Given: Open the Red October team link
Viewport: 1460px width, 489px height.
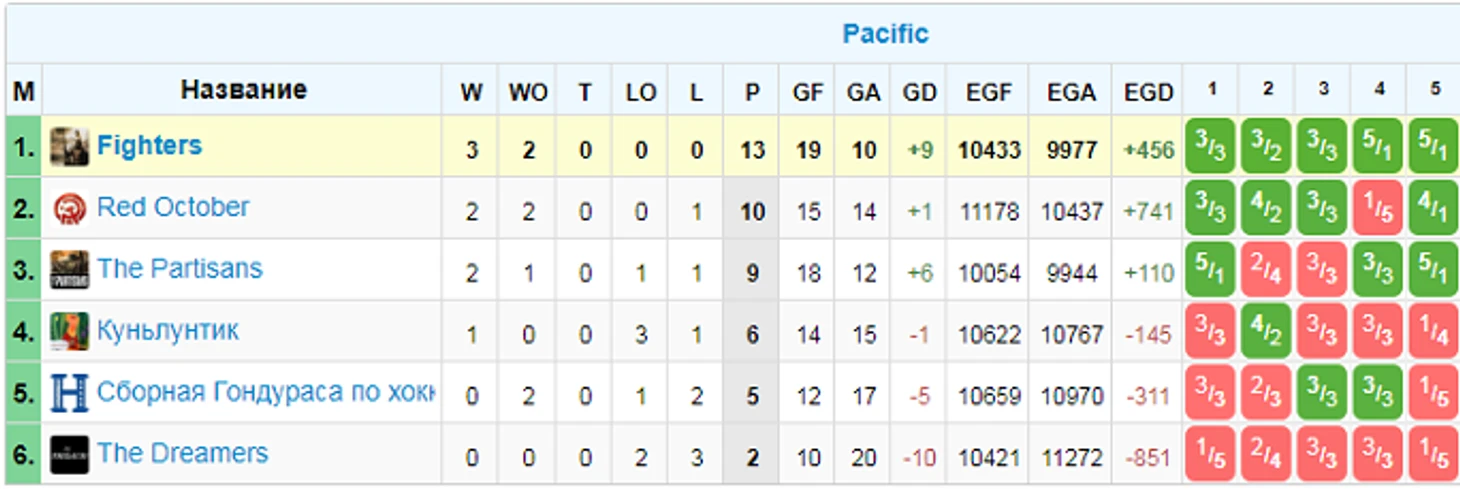Looking at the screenshot, I should coord(172,208).
